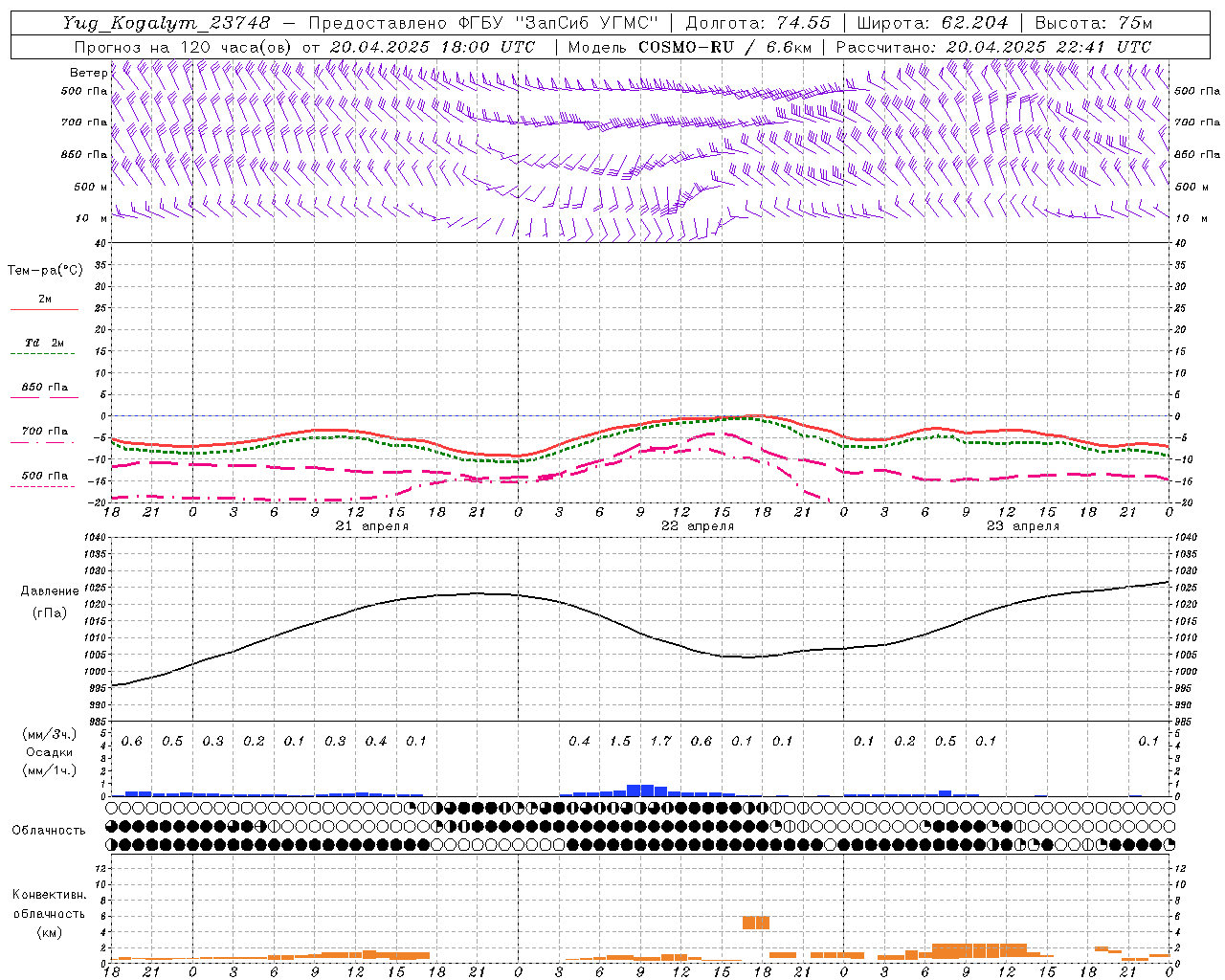Select the 1.7 precipitation value

click(661, 741)
